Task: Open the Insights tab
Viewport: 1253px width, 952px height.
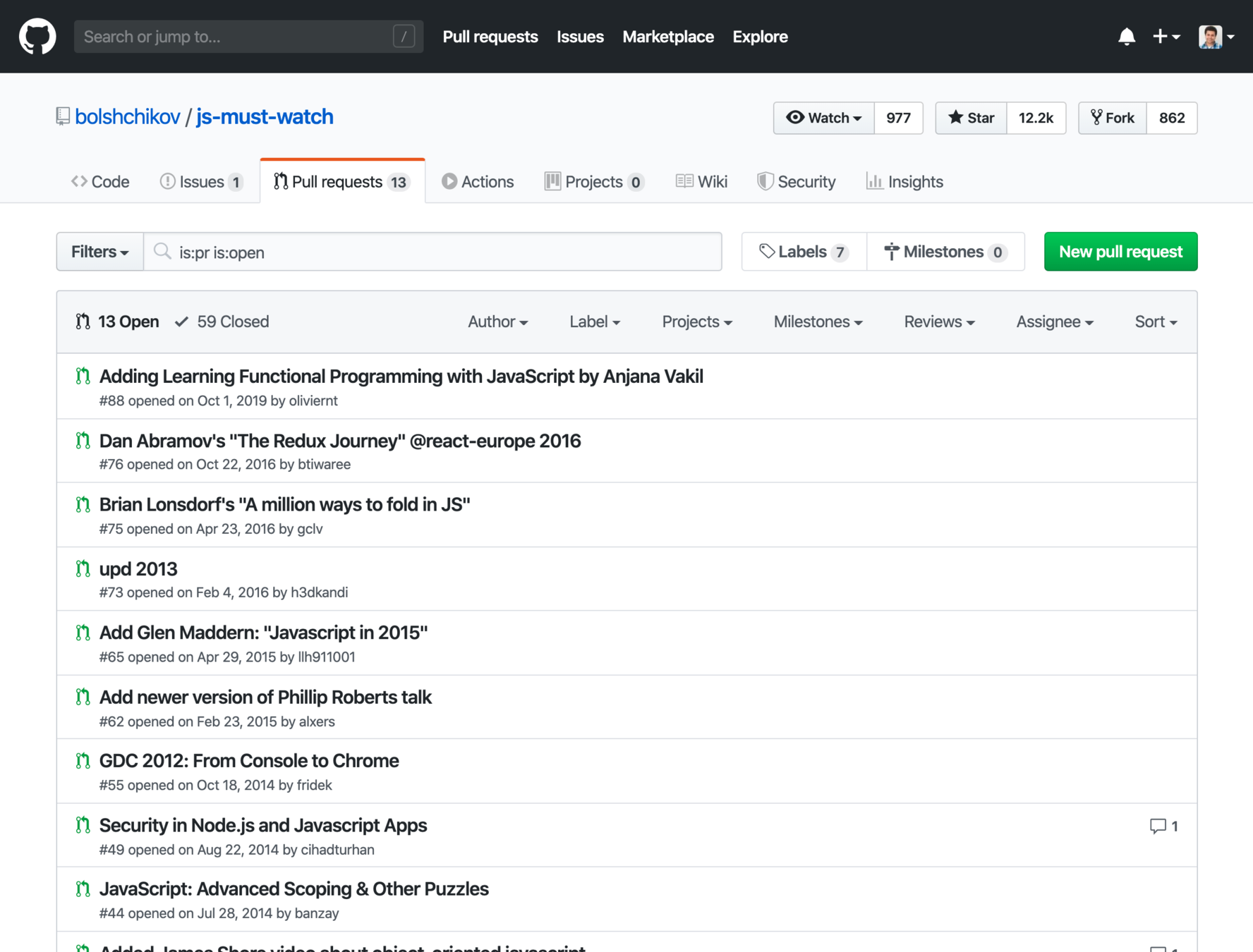Action: click(904, 182)
